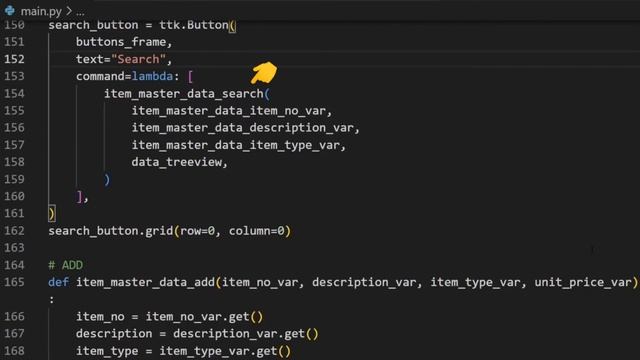Click the Python file icon in breadcrumb

click(x=10, y=11)
